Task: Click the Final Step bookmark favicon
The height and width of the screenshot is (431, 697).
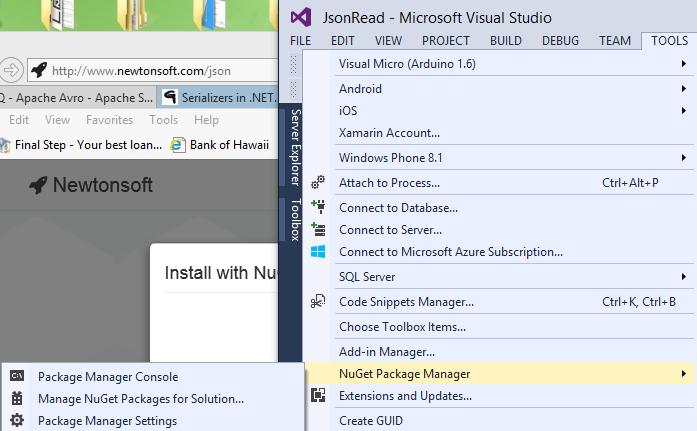Action: click(5, 145)
